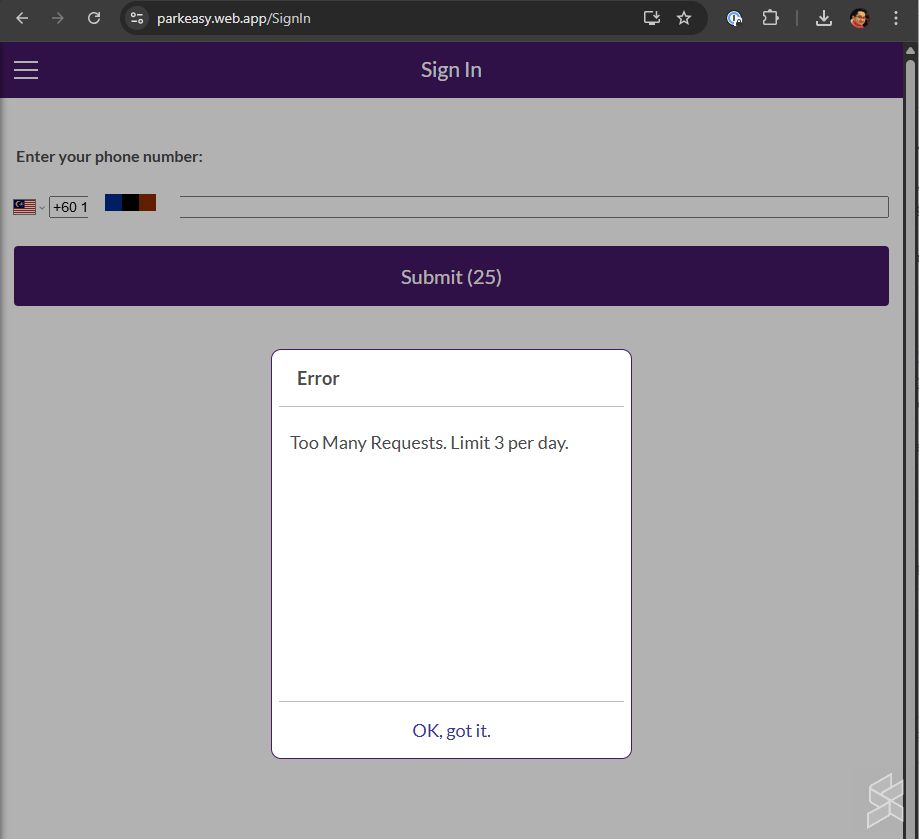919x839 pixels.
Task: Click the extension icon left of the puzzle piece
Action: point(735,18)
